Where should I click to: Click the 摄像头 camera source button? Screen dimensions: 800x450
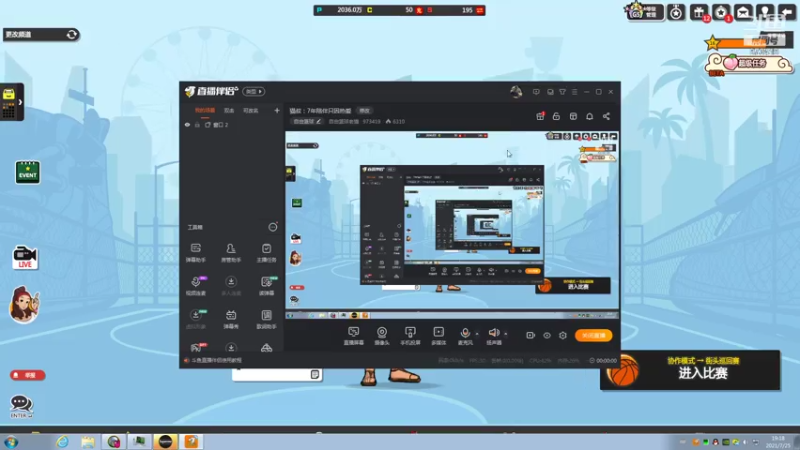click(x=382, y=336)
